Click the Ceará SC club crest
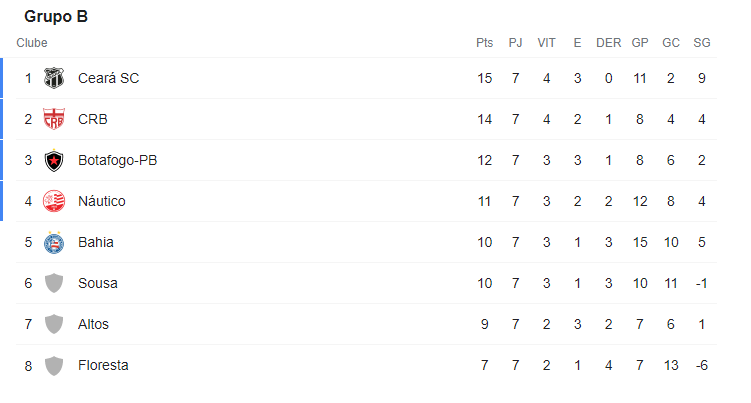The image size is (751, 403). (x=54, y=78)
